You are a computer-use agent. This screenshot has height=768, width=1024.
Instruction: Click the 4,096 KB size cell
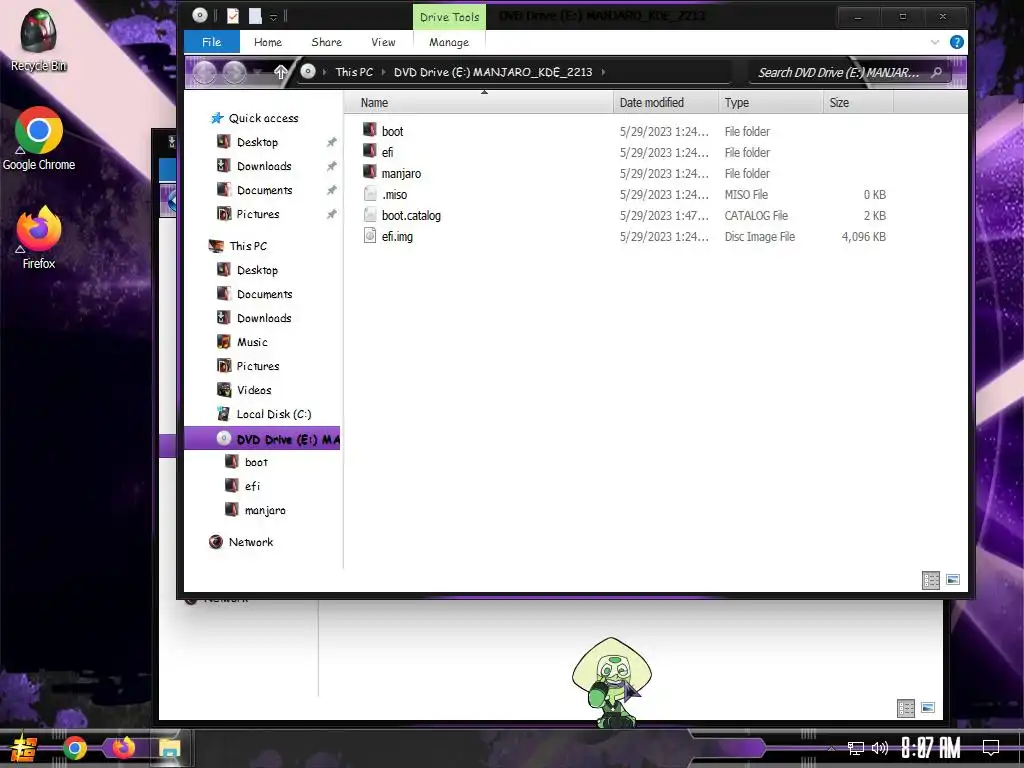pos(863,236)
